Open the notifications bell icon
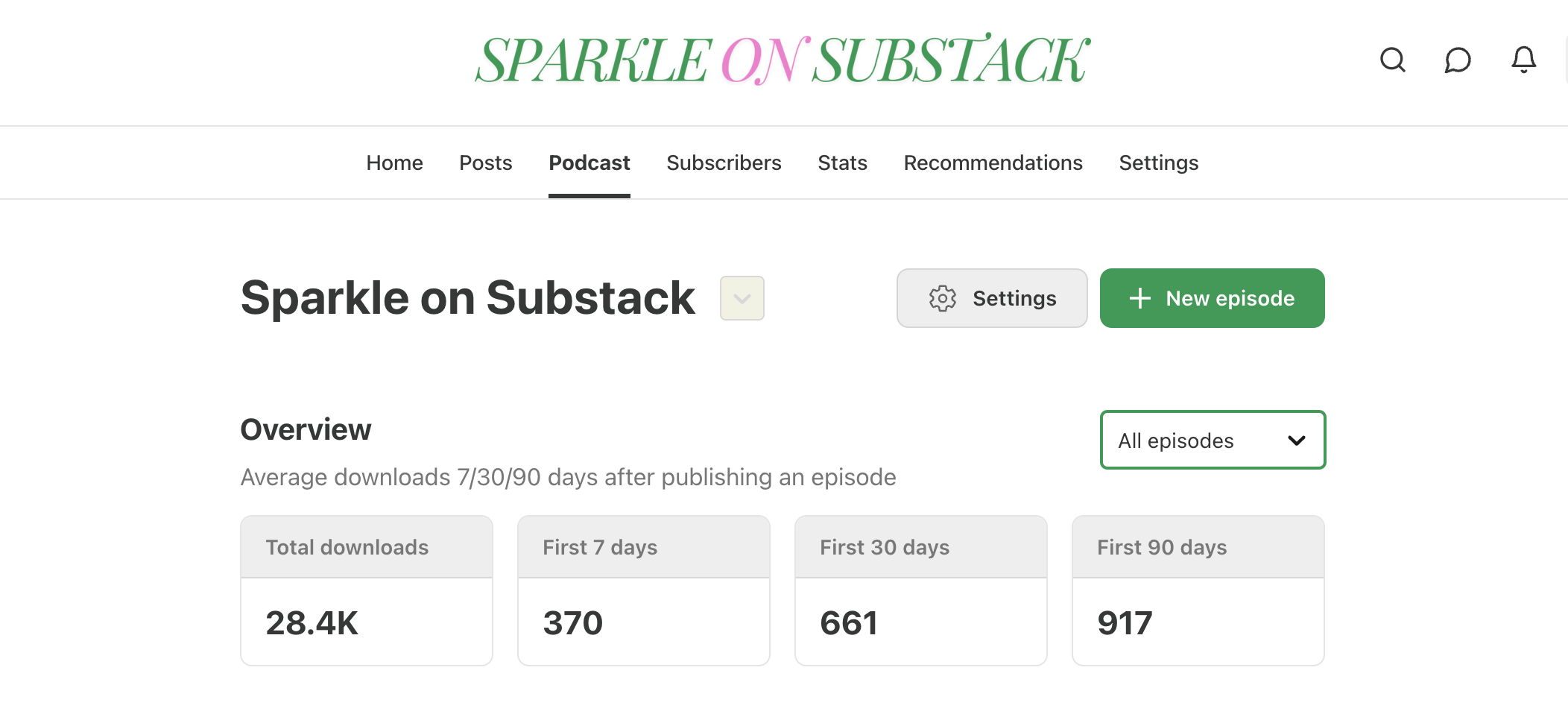Image resolution: width=1568 pixels, height=726 pixels. pyautogui.click(x=1523, y=60)
